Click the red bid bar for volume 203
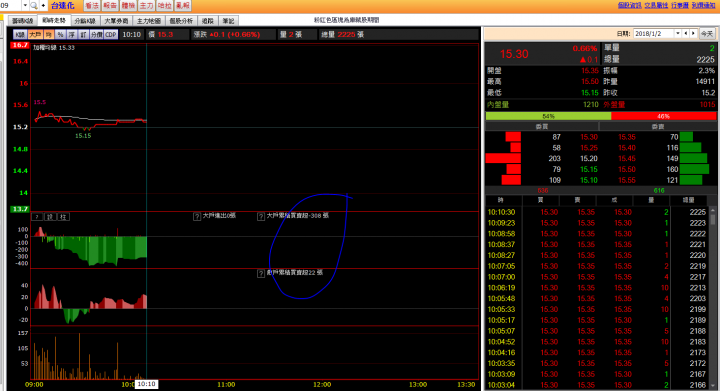 point(503,158)
